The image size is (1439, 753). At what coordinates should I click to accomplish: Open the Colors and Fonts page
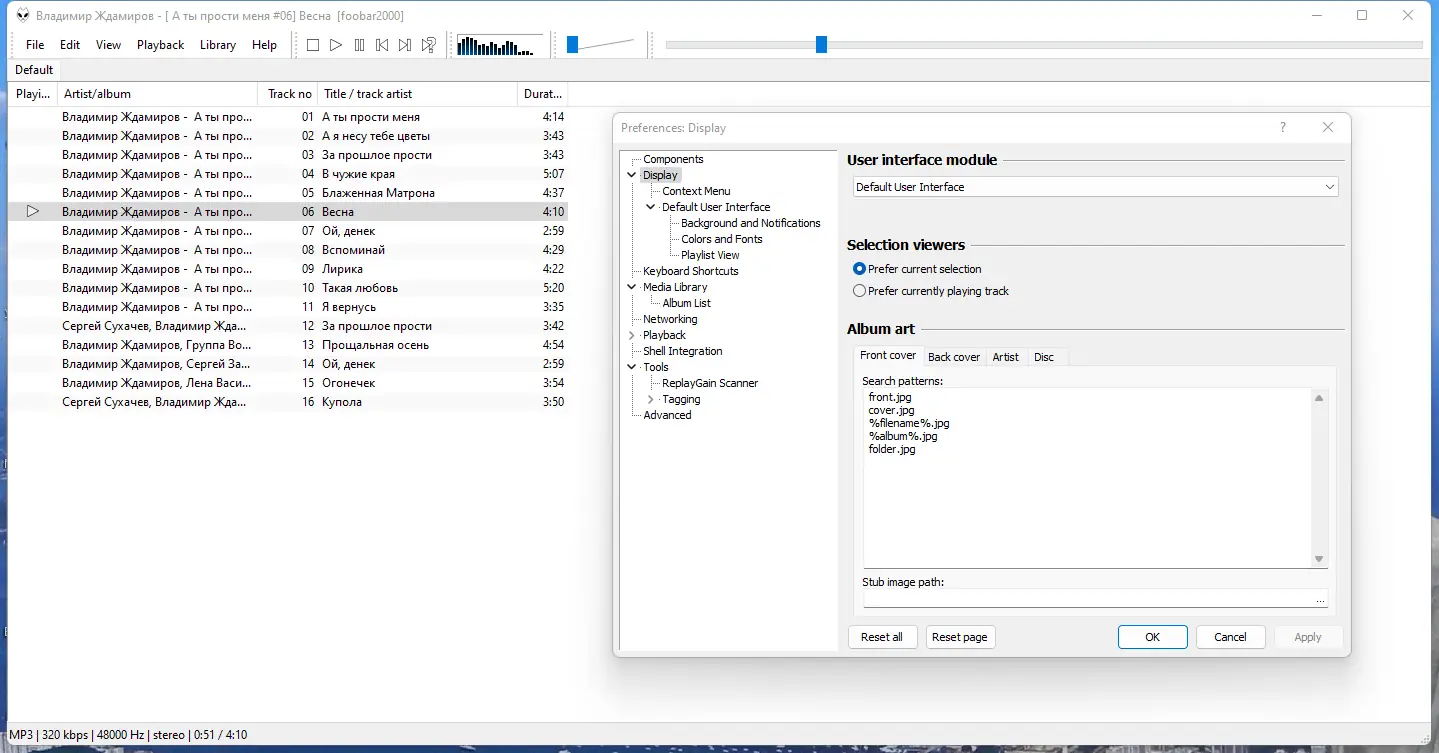tap(722, 239)
